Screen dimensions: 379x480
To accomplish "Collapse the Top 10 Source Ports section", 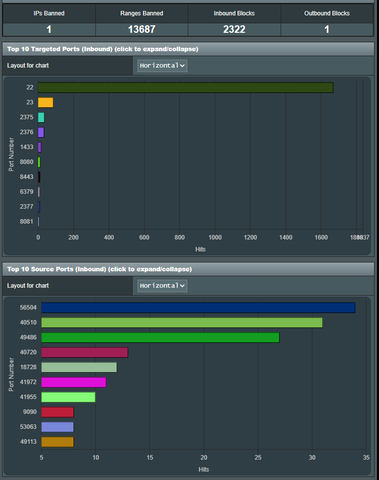I will (x=188, y=269).
